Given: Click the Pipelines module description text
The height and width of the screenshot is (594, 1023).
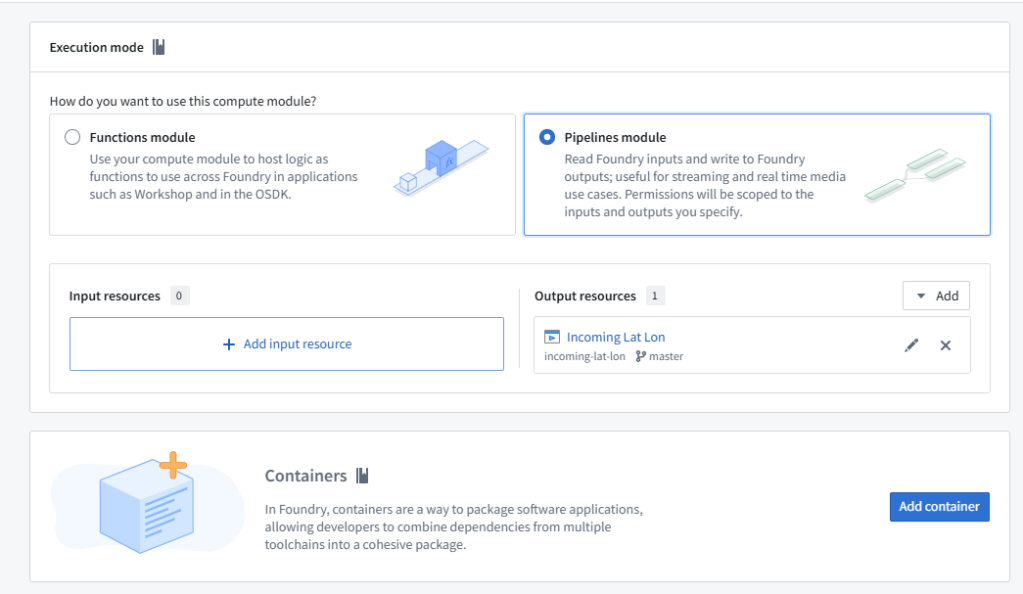Looking at the screenshot, I should 703,185.
